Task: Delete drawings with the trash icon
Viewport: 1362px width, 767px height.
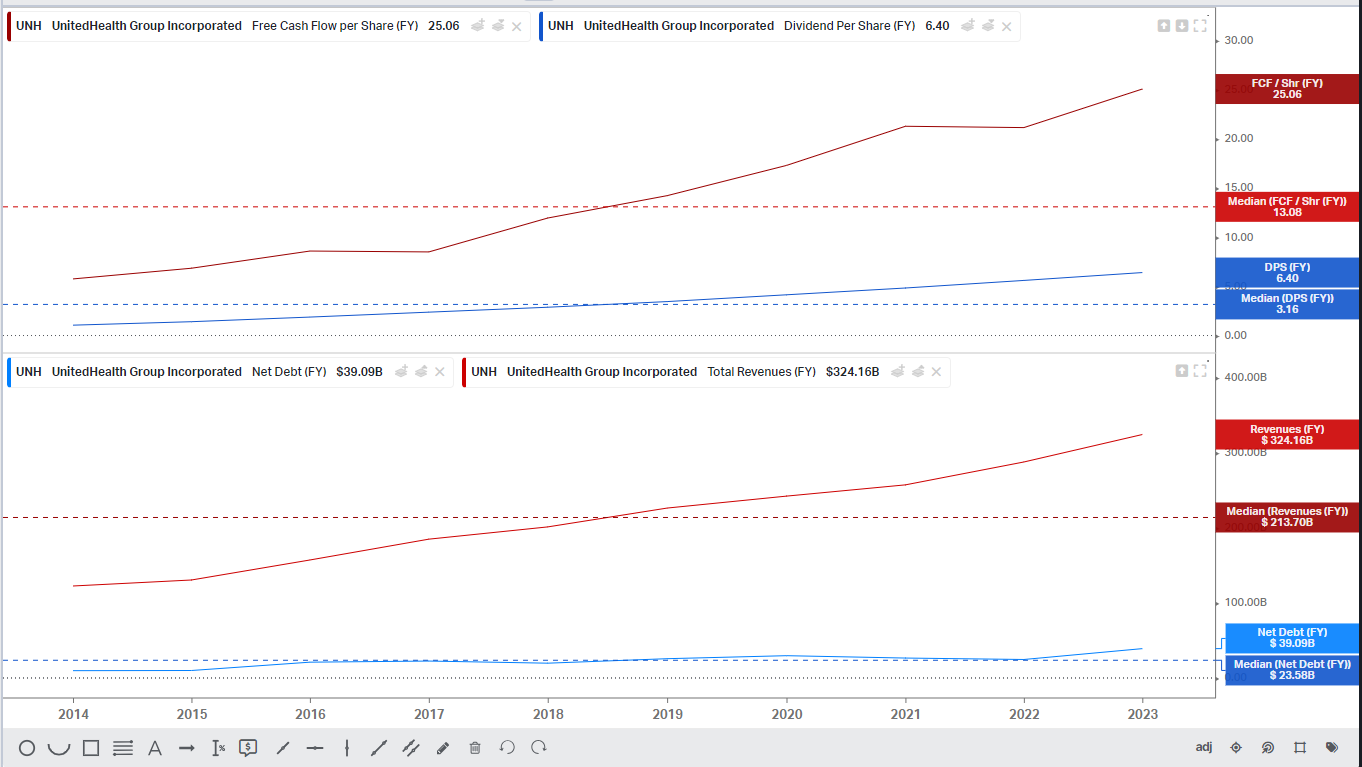Action: [475, 748]
